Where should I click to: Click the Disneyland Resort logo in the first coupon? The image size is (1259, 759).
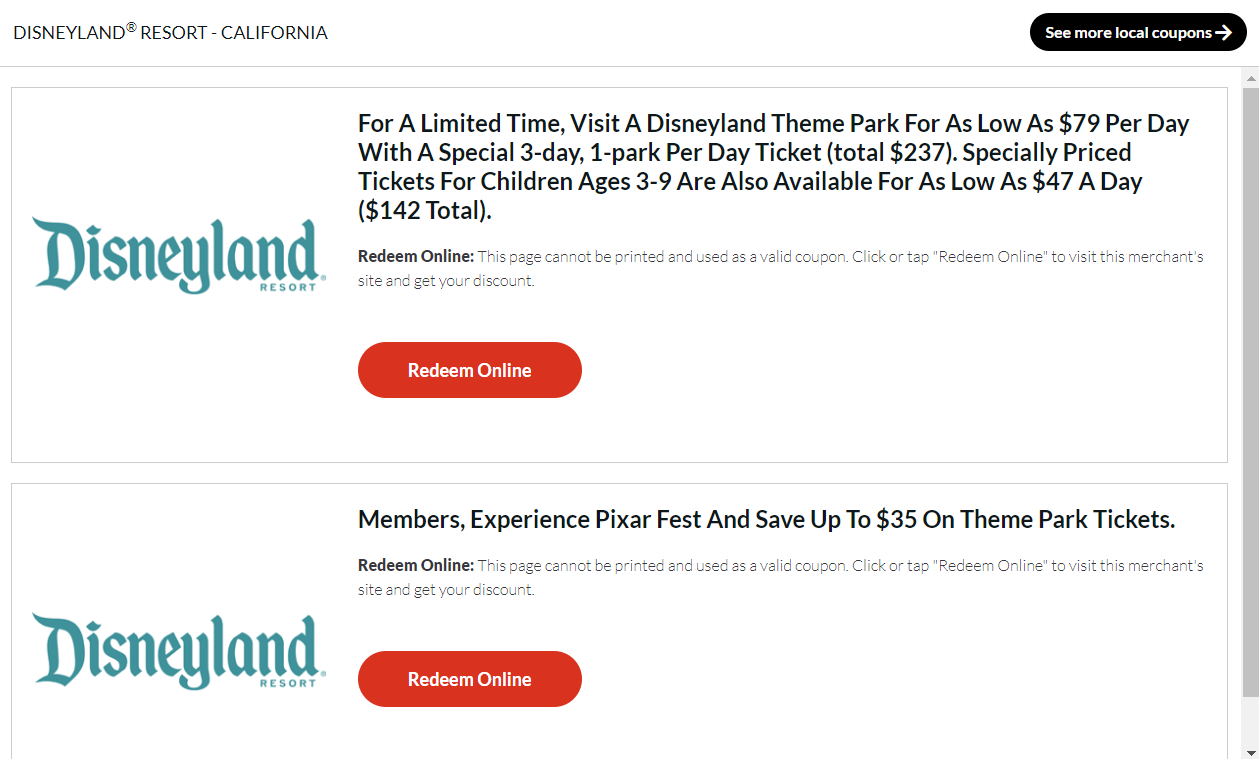174,255
